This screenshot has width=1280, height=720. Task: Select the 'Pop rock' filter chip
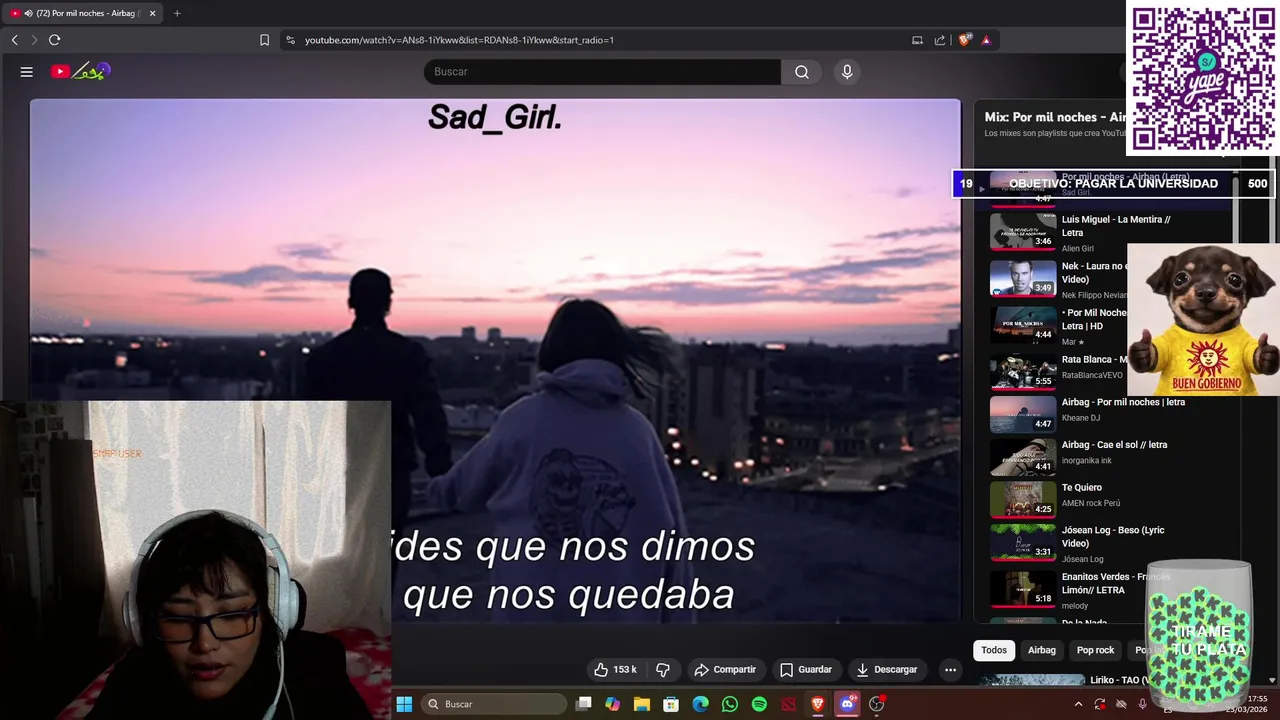[x=1095, y=650]
